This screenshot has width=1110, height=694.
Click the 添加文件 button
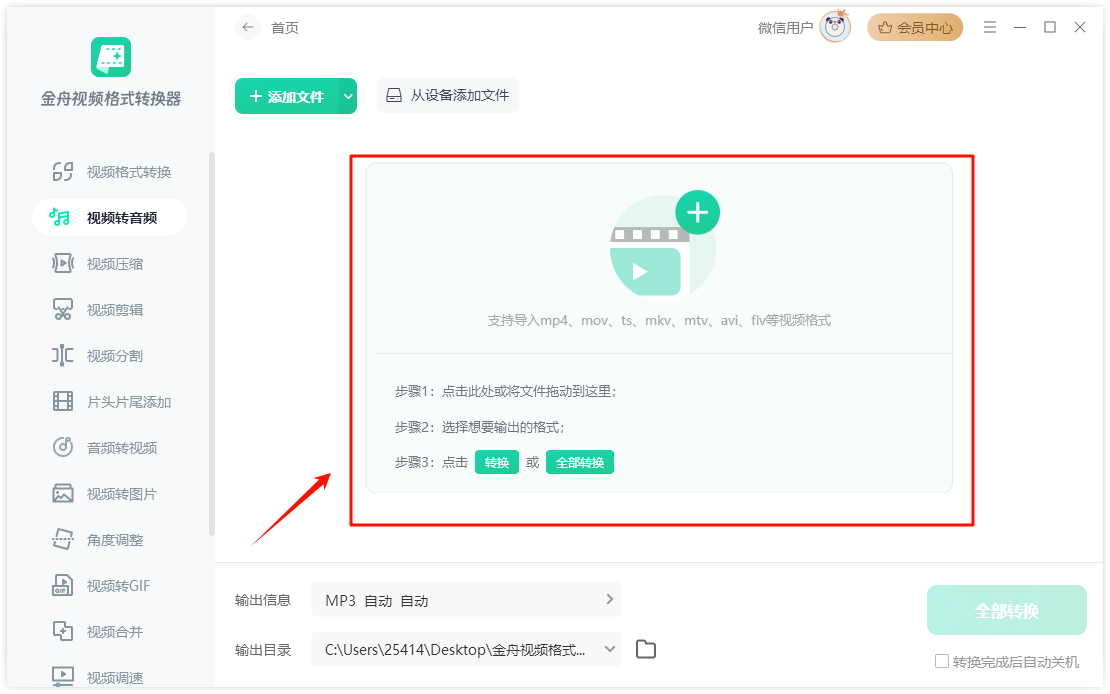(287, 96)
